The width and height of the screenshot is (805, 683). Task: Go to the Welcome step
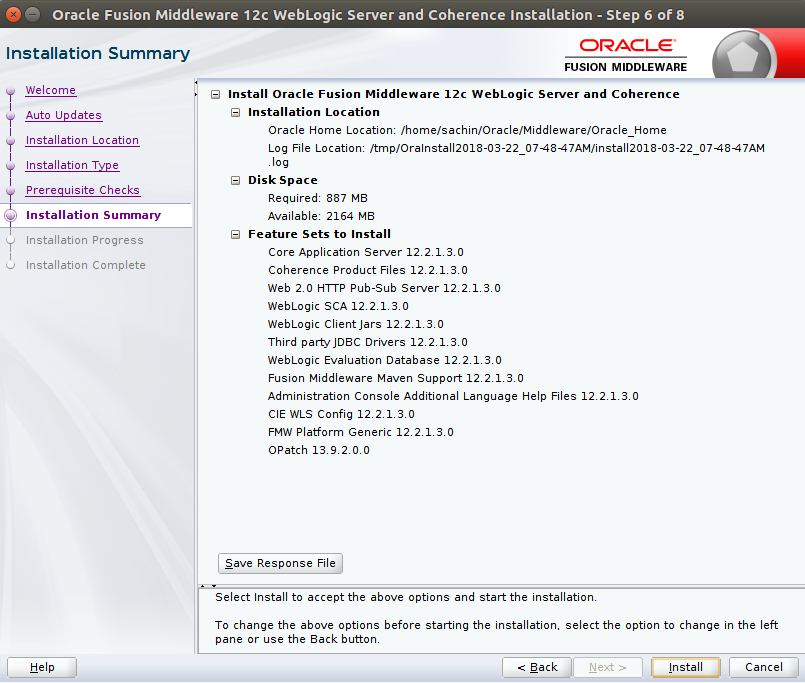pyautogui.click(x=51, y=90)
